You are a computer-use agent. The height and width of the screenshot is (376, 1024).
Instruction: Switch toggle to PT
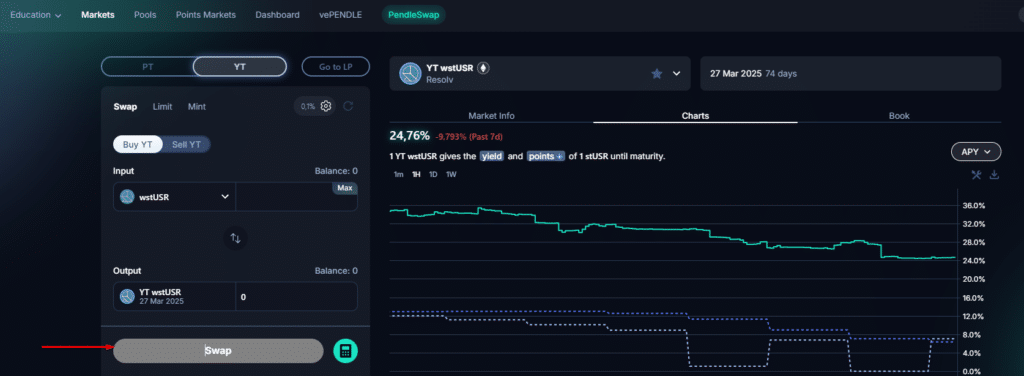(148, 67)
